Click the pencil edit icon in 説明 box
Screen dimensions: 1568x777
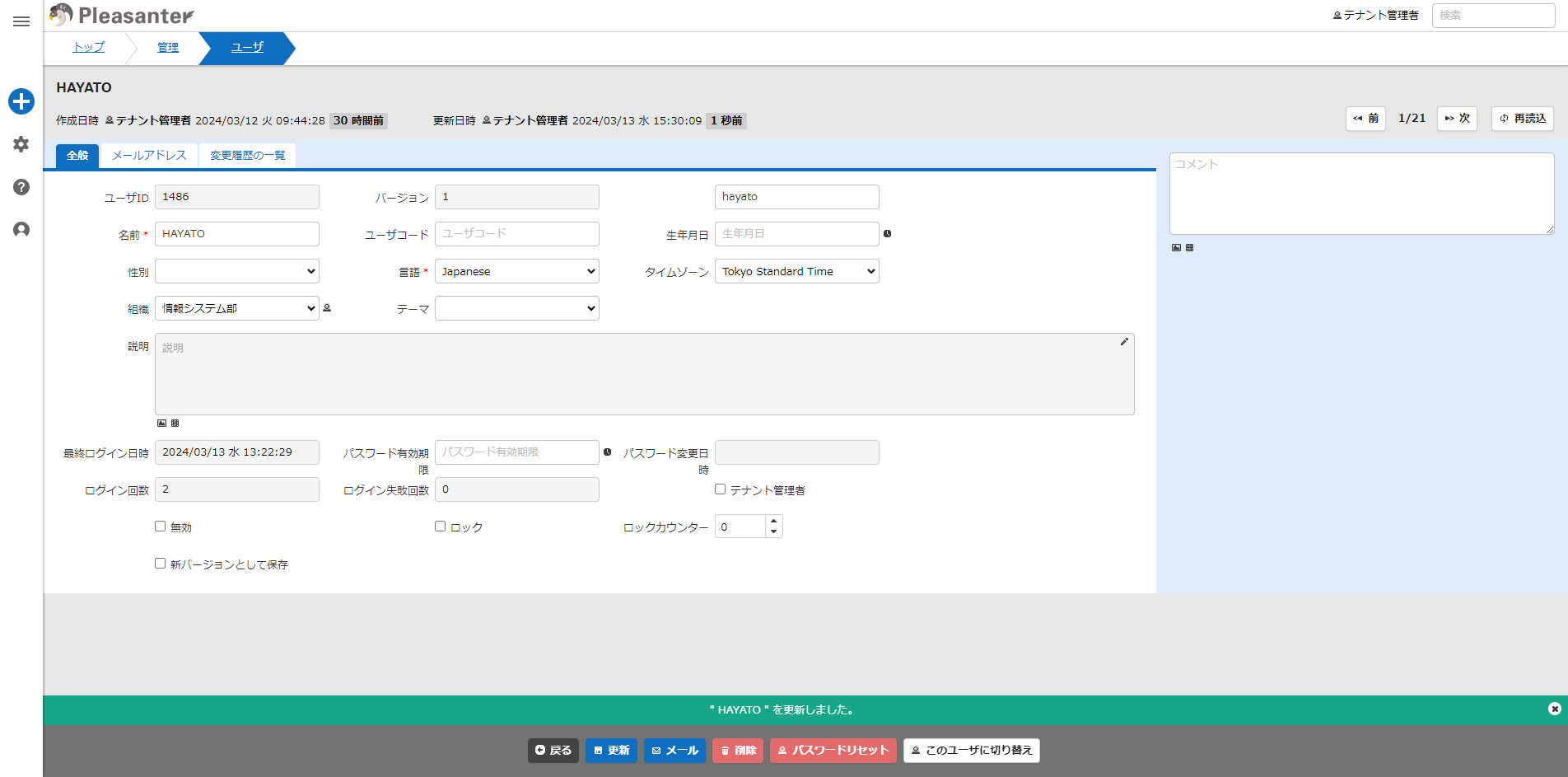tap(1124, 342)
